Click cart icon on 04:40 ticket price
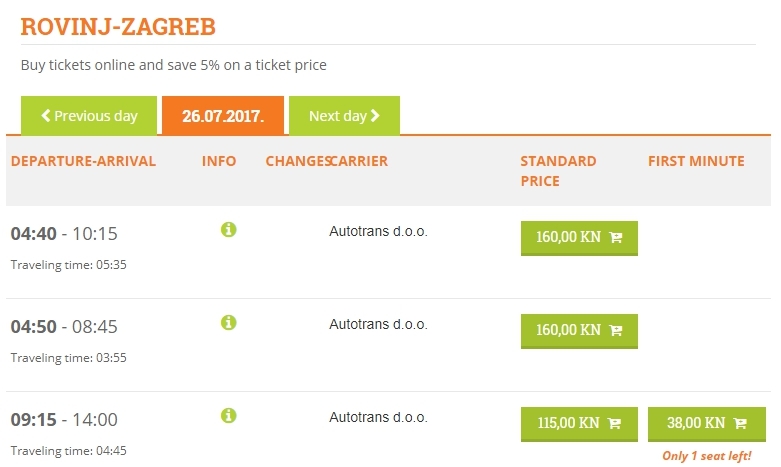 coord(616,237)
